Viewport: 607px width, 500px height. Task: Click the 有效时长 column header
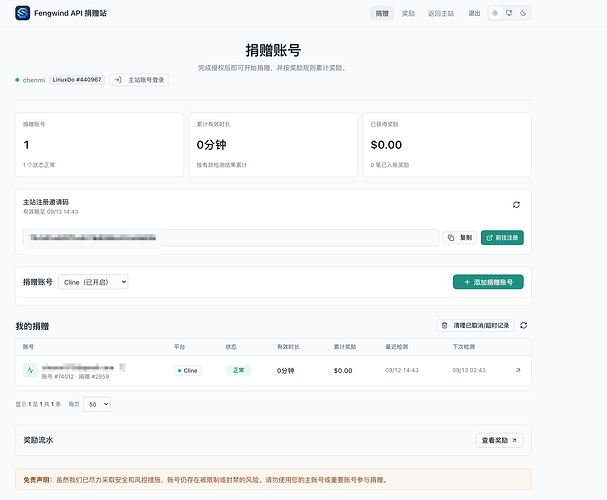coord(288,347)
